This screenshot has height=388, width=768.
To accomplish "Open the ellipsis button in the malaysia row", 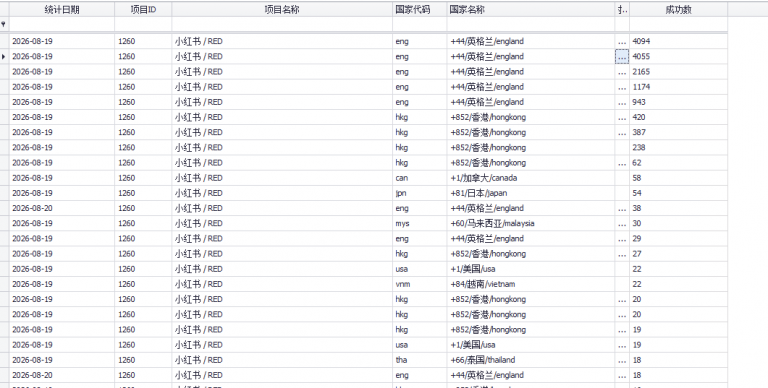I will pos(623,224).
